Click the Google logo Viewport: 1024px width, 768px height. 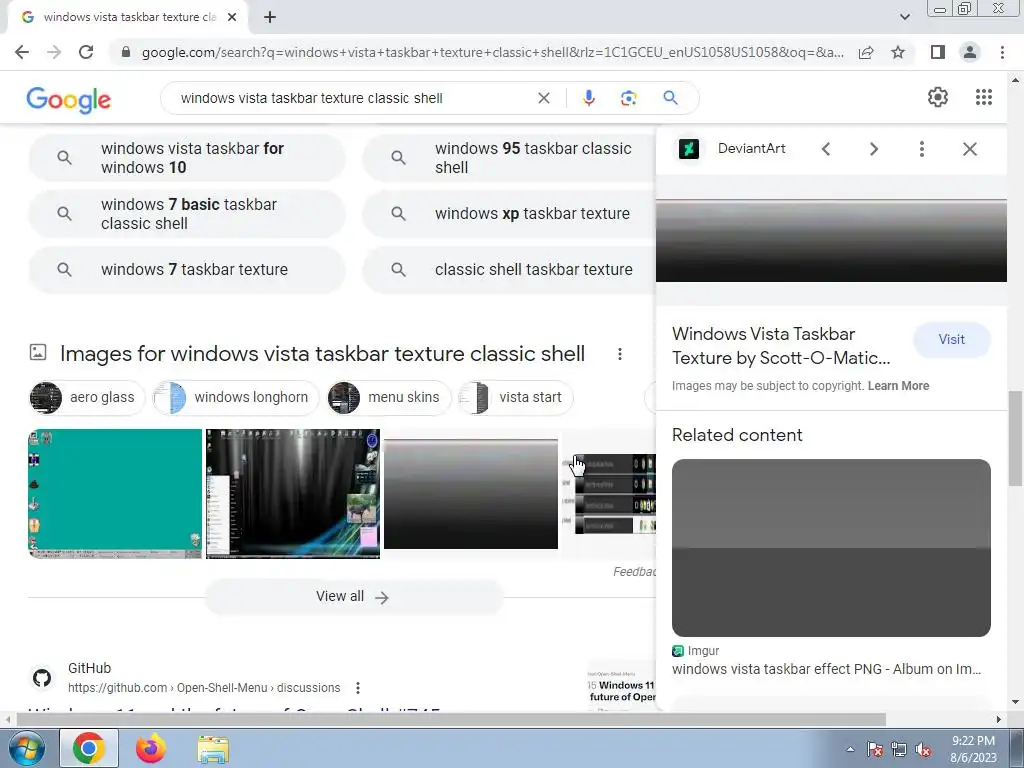tap(69, 99)
